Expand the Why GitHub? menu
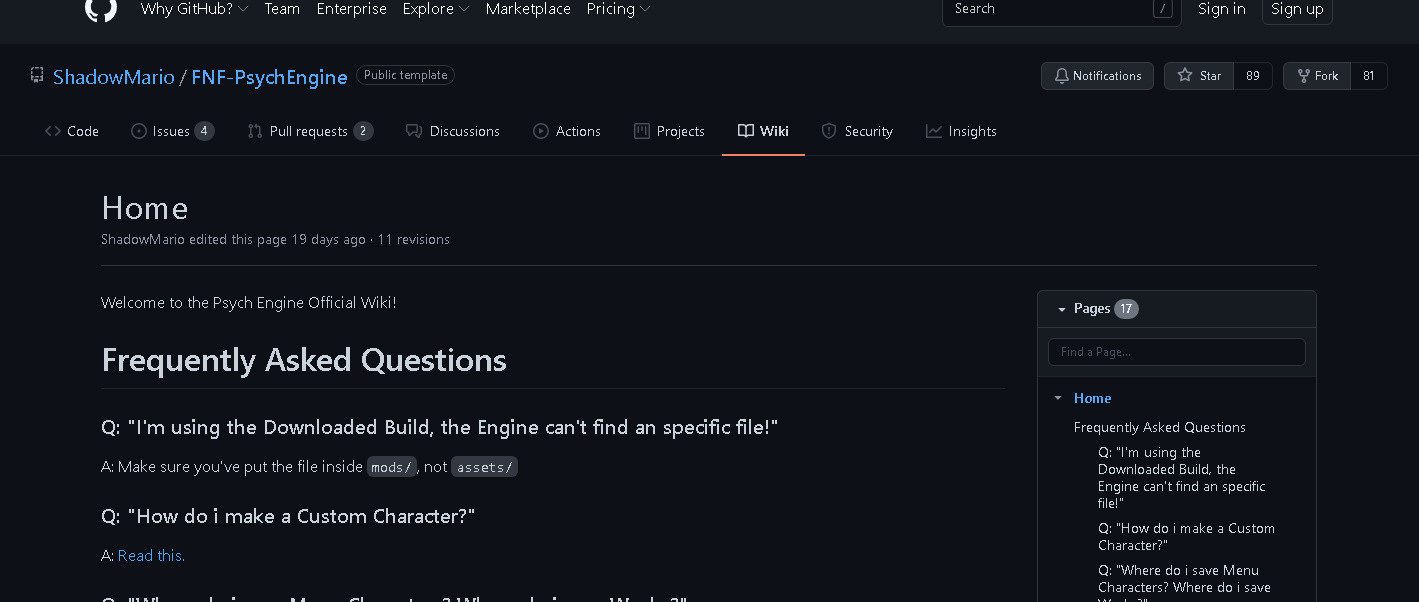1419x602 pixels. coord(195,9)
